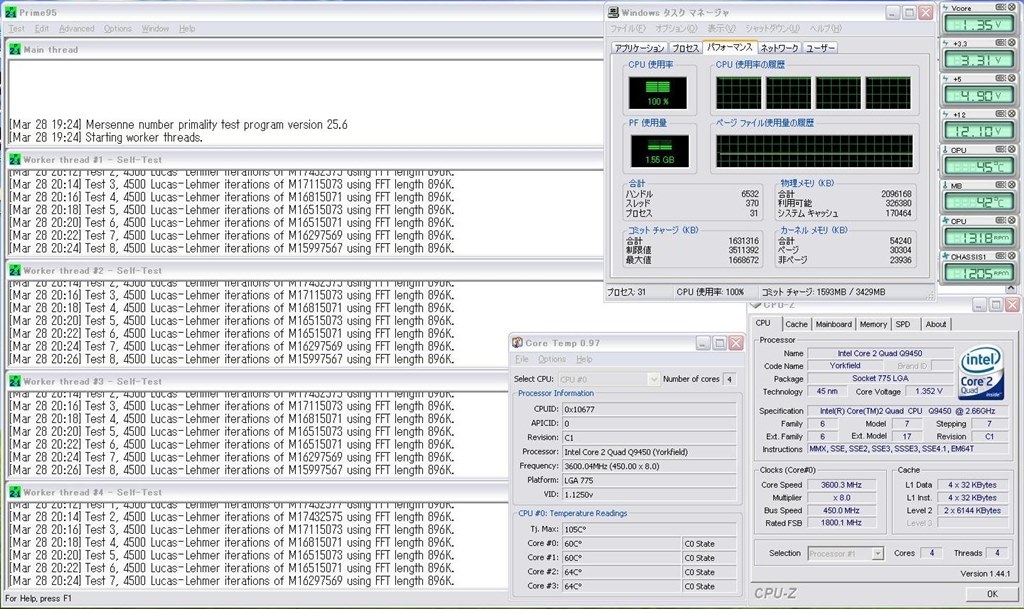Open the オプション(O) menu in Task Manager
The height and width of the screenshot is (609, 1024).
click(x=675, y=29)
